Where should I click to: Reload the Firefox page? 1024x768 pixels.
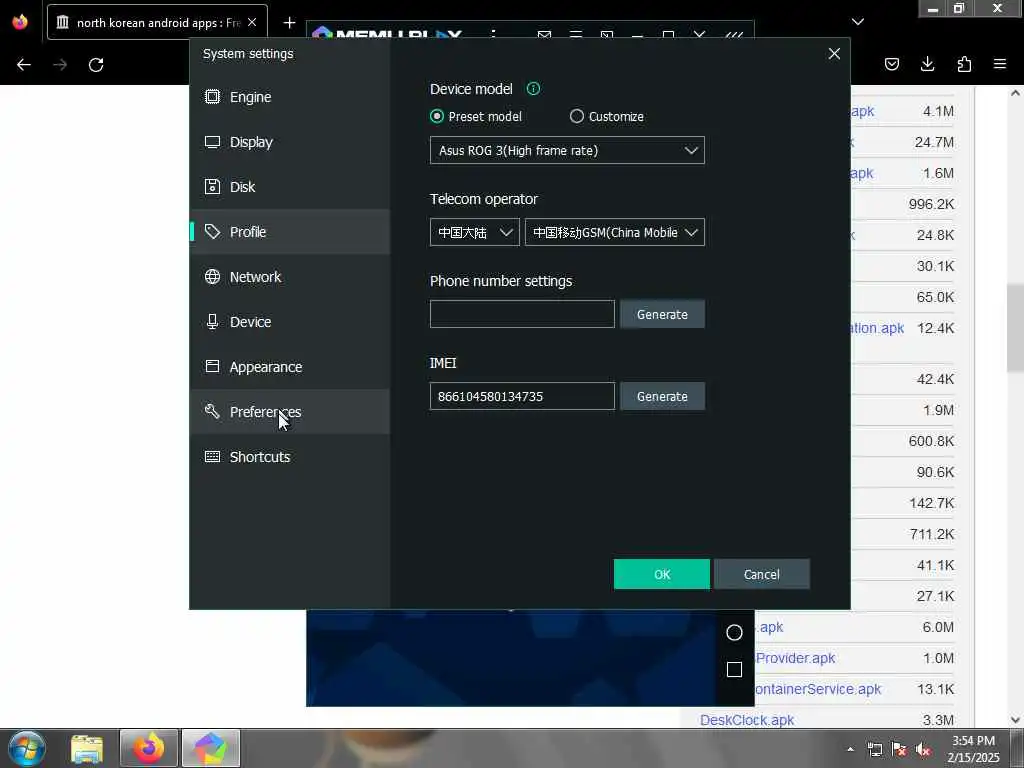96,65
